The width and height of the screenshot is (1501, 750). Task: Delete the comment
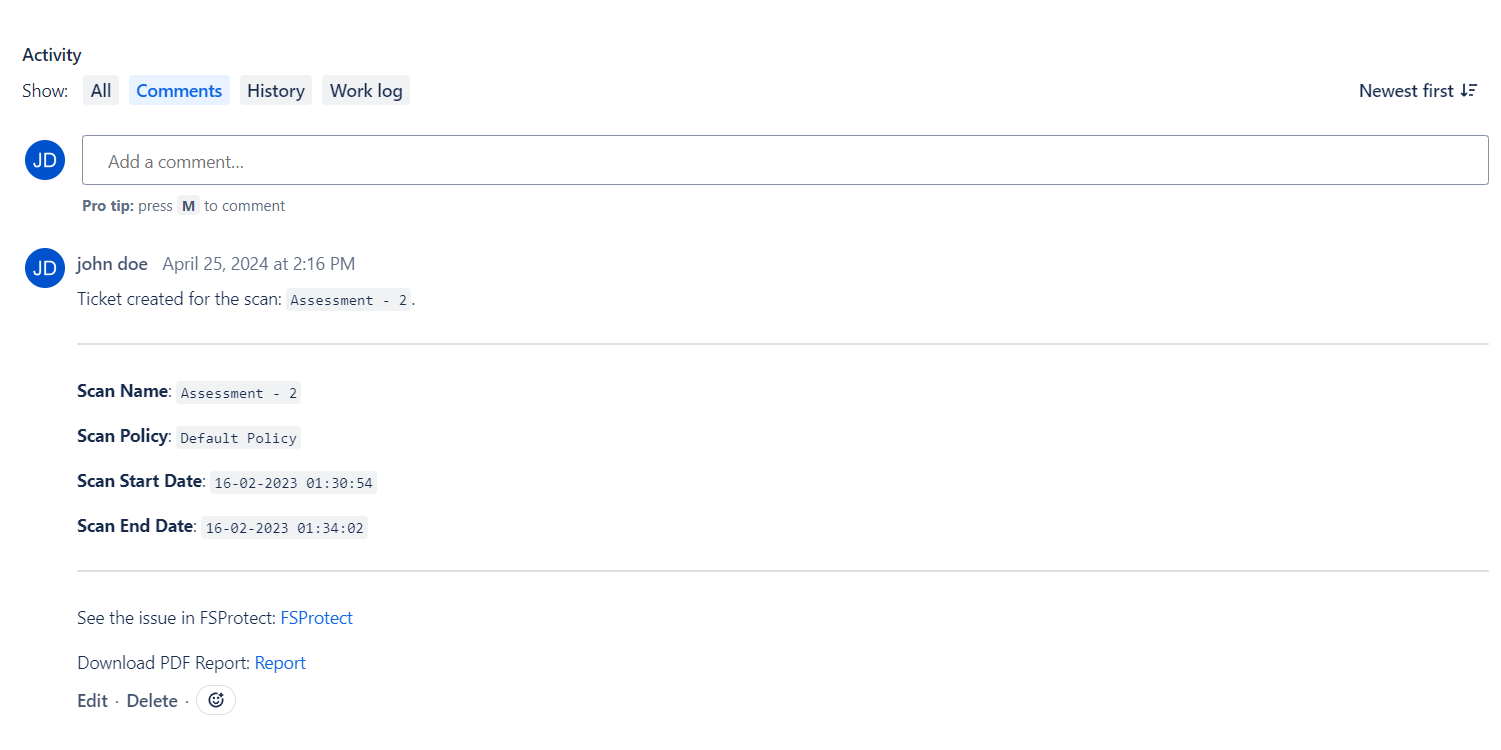coord(152,701)
